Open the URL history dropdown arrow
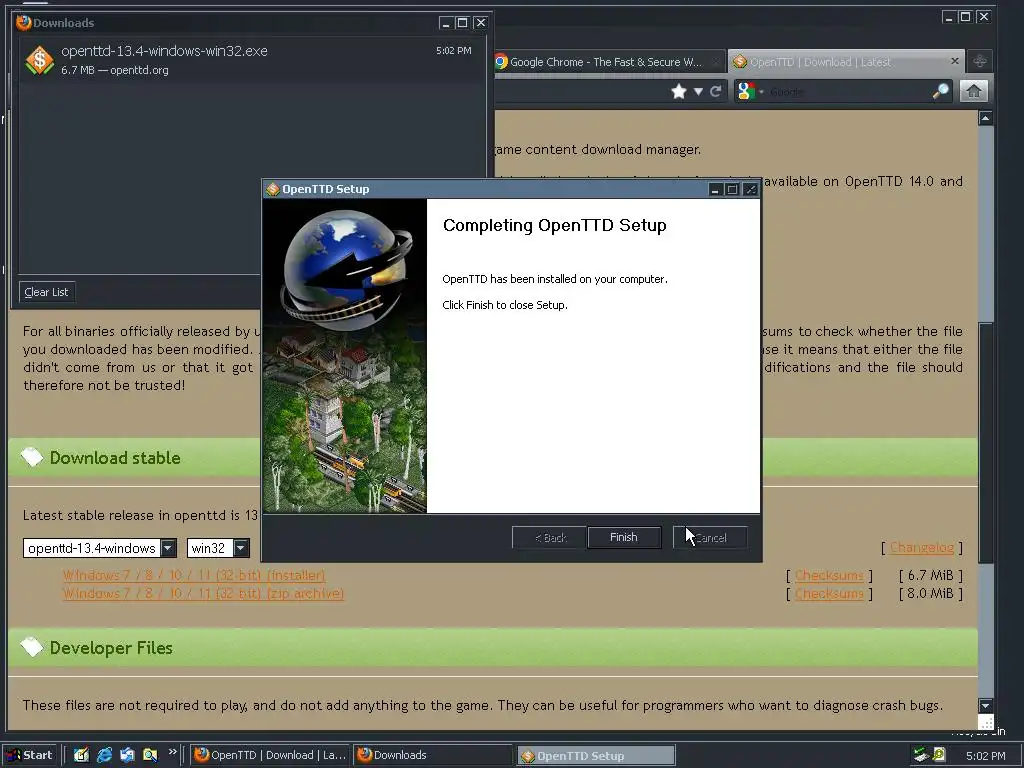 tap(698, 91)
